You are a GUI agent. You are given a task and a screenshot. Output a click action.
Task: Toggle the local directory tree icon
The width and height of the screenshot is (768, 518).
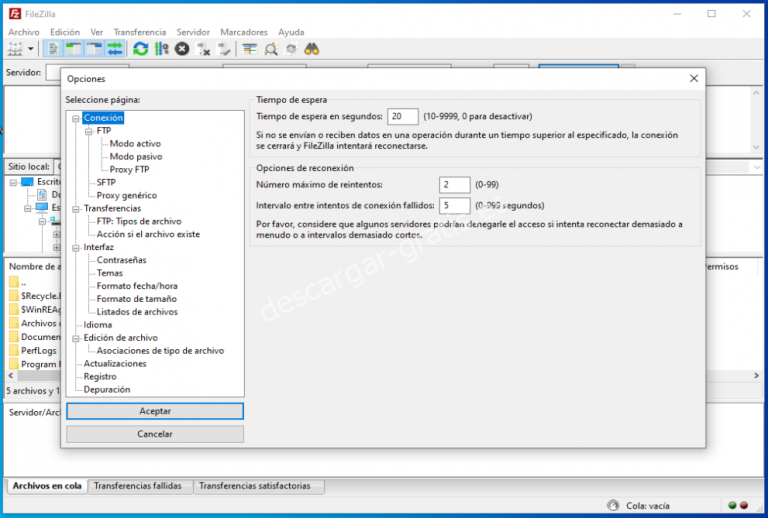(73, 49)
